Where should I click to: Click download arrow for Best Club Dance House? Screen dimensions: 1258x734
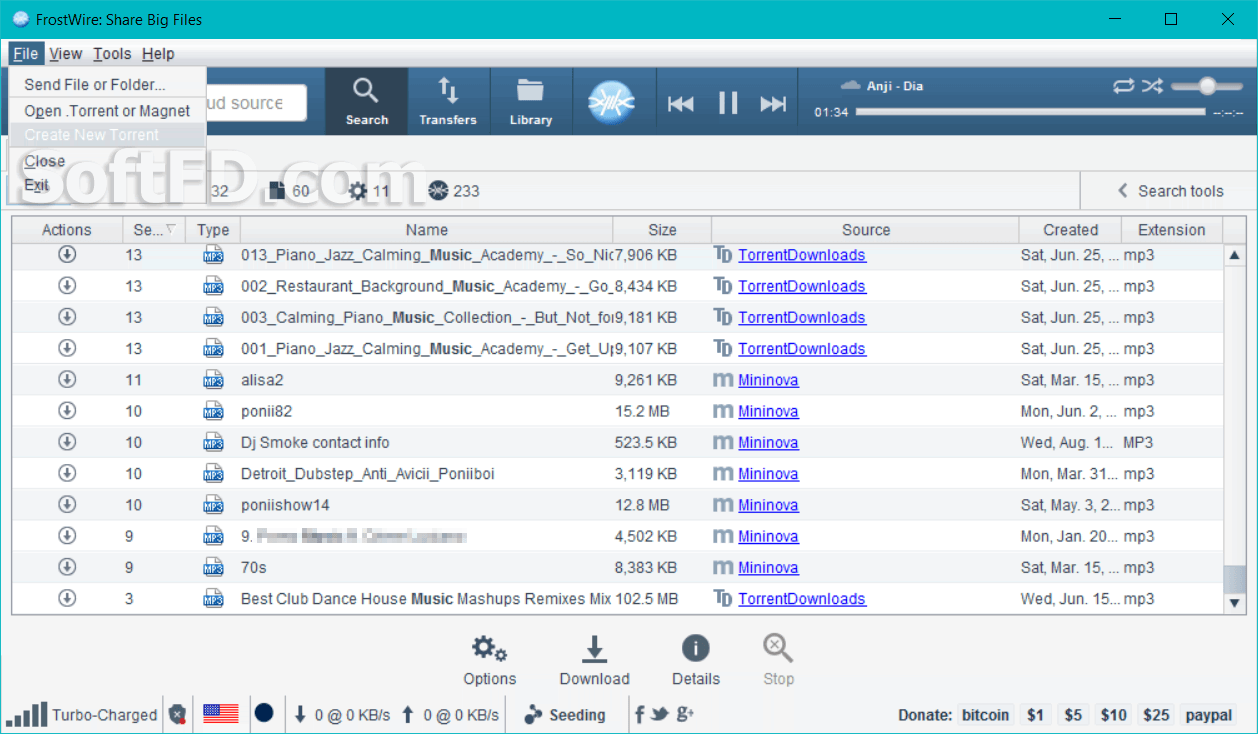67,599
